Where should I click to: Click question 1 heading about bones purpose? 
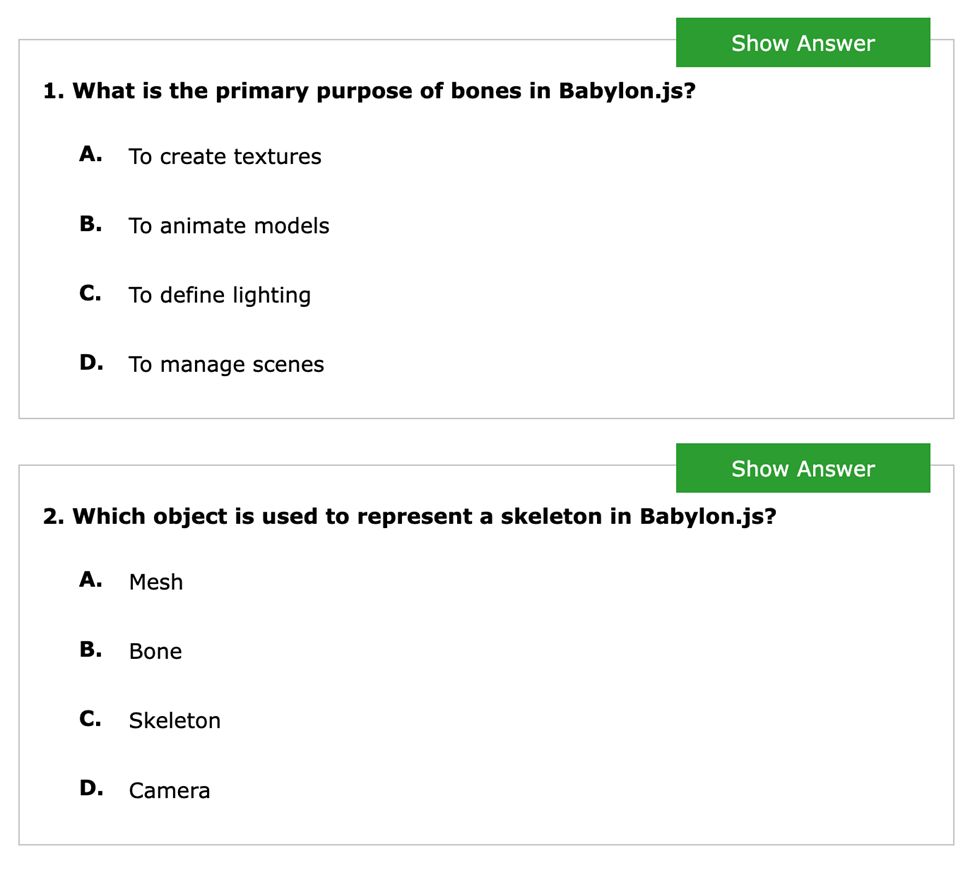369,91
